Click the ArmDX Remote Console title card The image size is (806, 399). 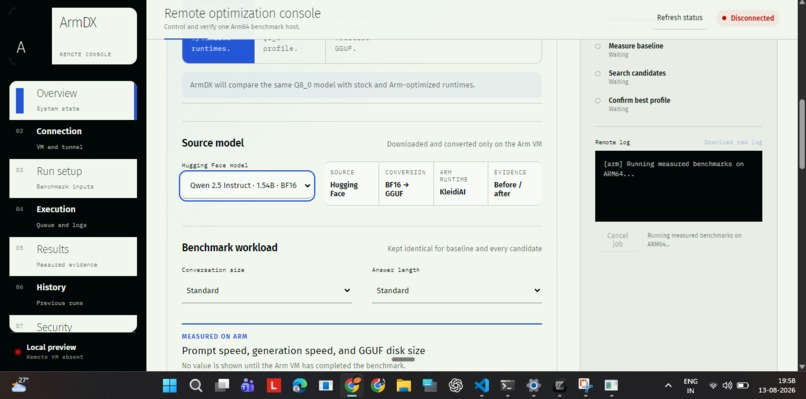click(x=95, y=36)
